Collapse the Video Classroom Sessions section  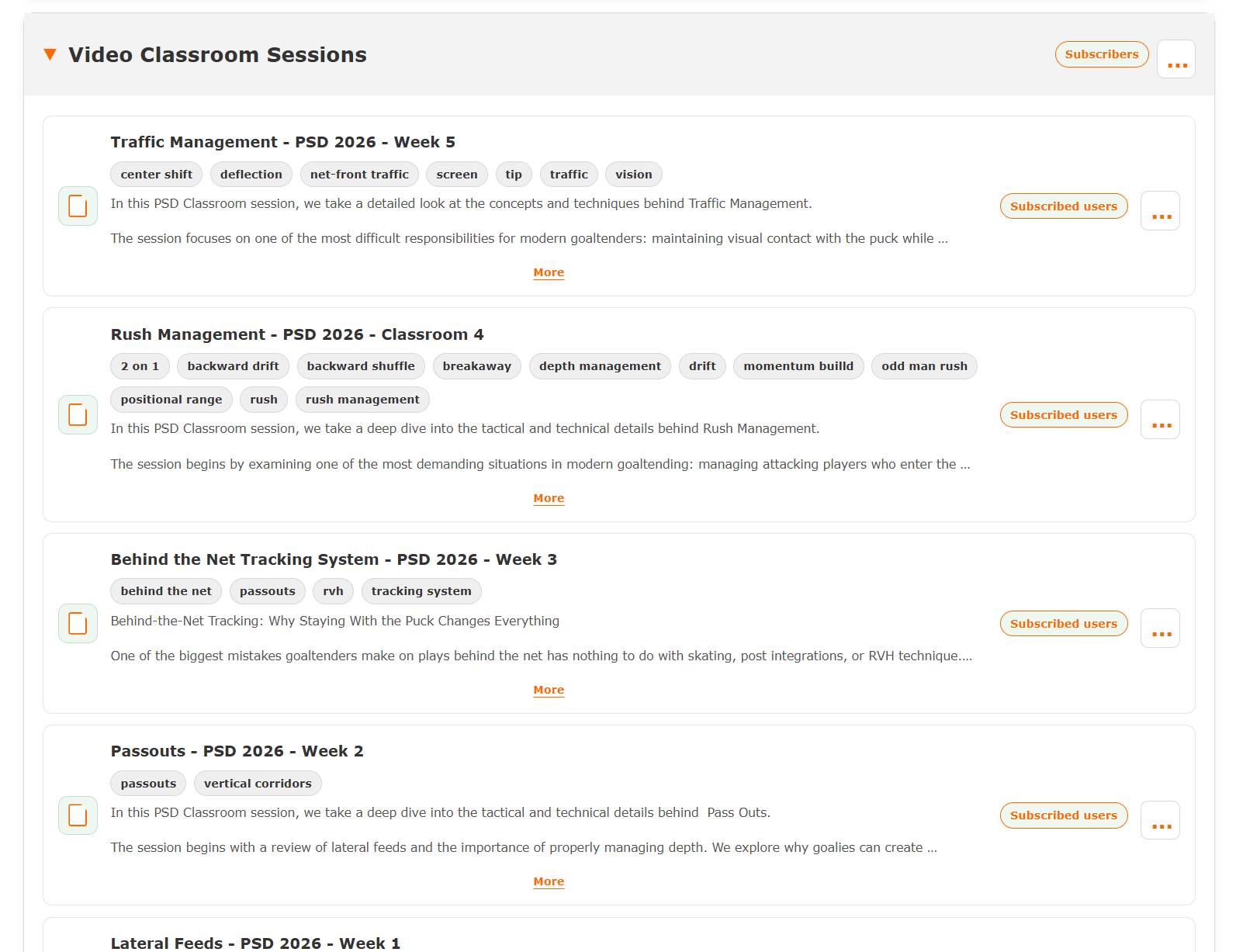tap(50, 54)
